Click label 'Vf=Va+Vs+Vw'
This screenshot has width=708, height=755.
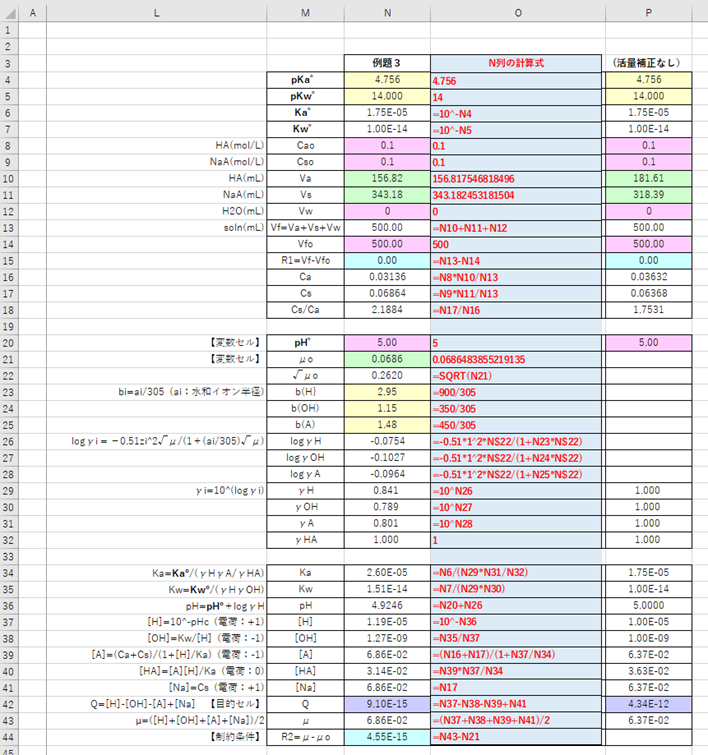(305, 227)
